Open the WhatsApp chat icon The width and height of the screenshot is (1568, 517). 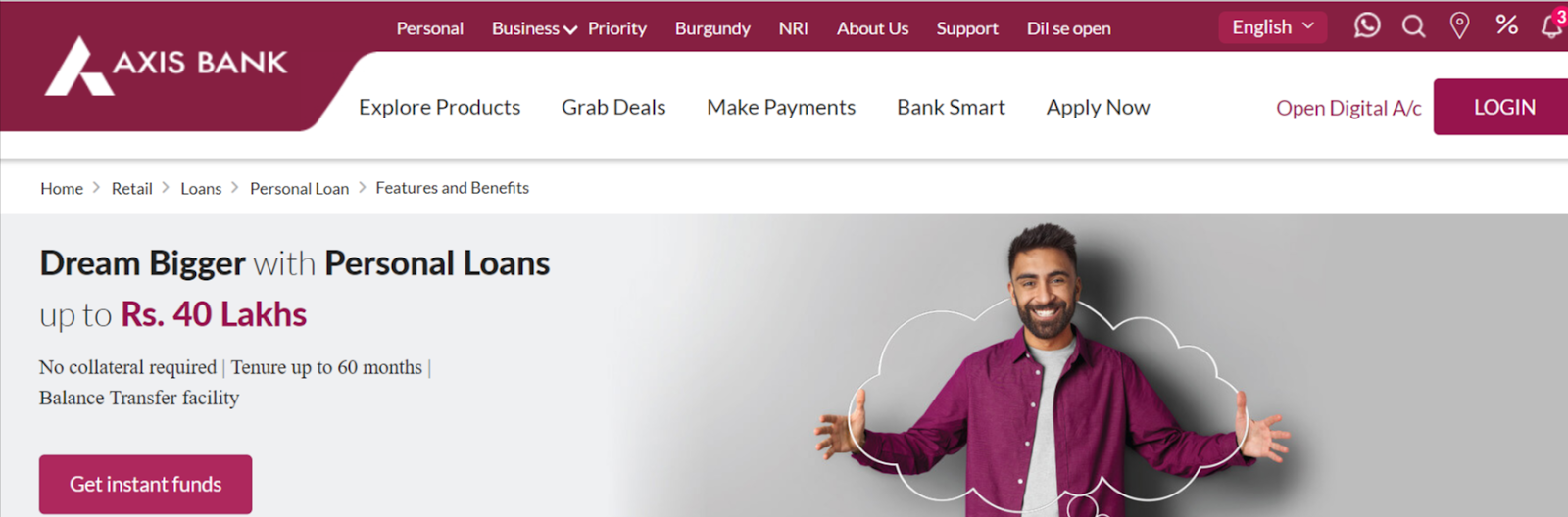point(1367,25)
